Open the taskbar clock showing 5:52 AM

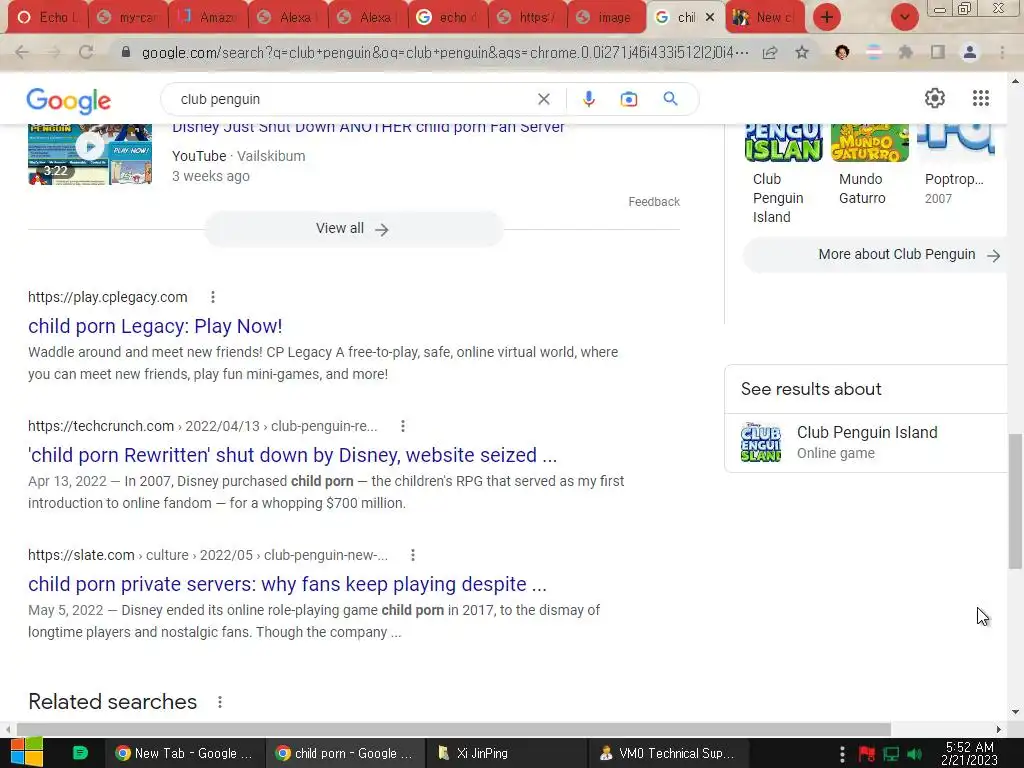[969, 753]
